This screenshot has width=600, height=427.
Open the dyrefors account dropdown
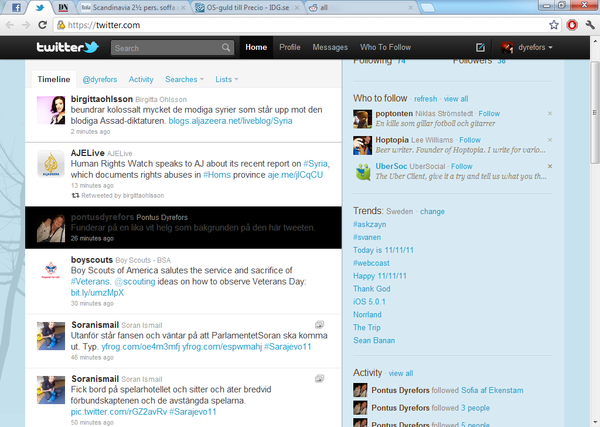point(527,47)
